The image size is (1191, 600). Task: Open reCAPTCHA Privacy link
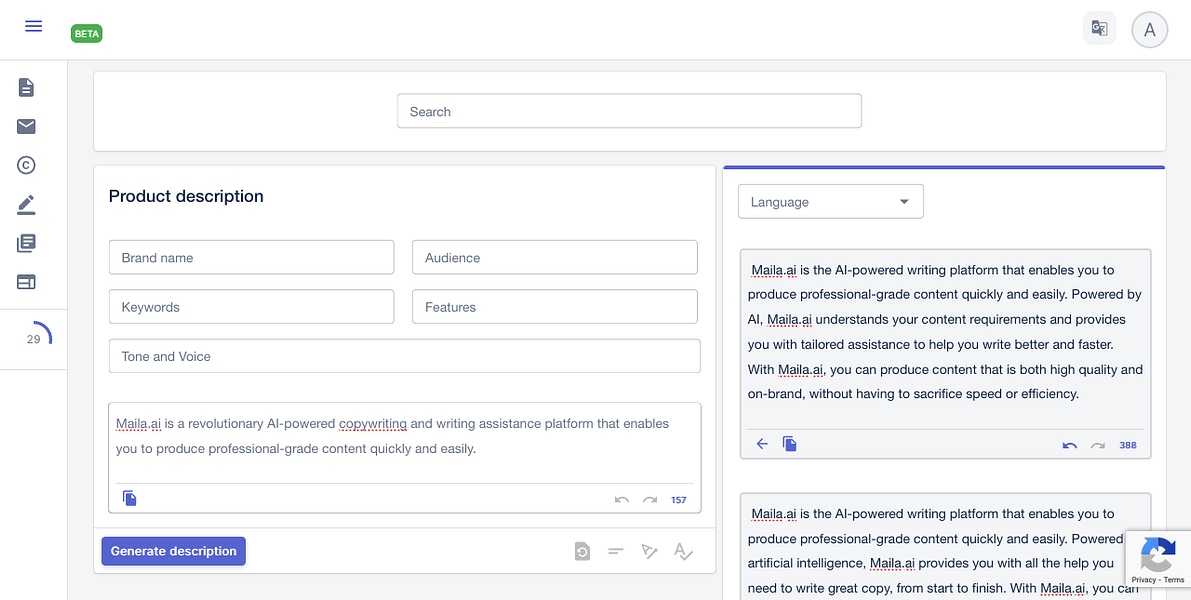pos(1144,579)
